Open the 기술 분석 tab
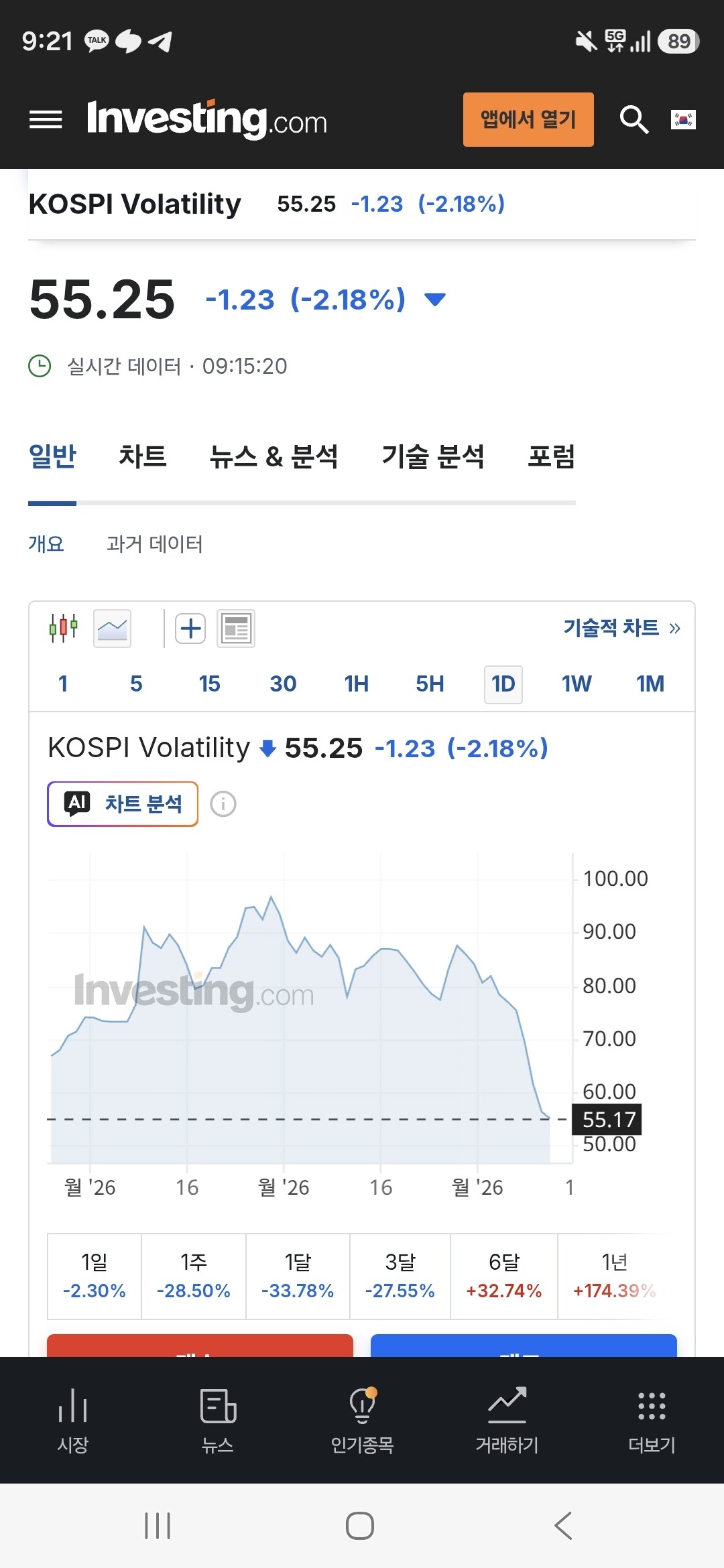 (432, 456)
